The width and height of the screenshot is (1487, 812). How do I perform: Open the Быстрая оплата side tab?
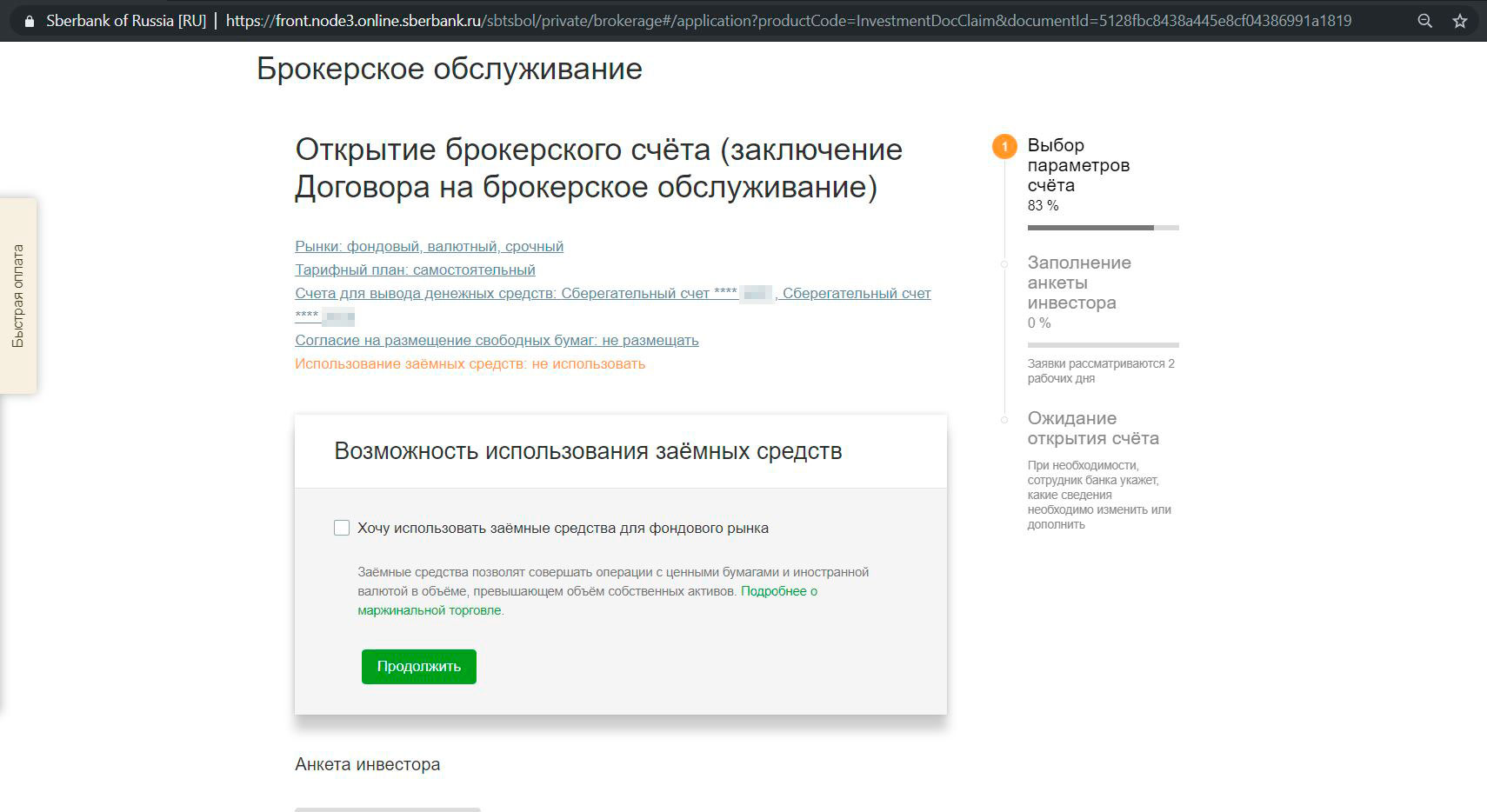pyautogui.click(x=17, y=296)
